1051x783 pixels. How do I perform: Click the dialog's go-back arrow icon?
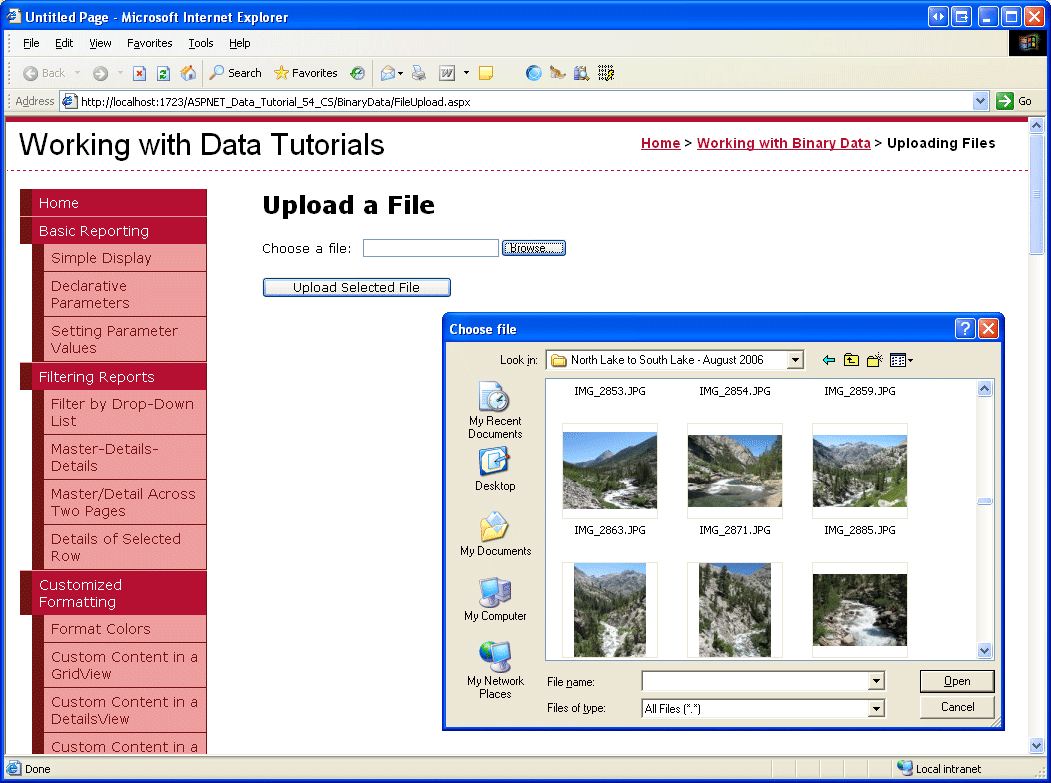(x=828, y=360)
